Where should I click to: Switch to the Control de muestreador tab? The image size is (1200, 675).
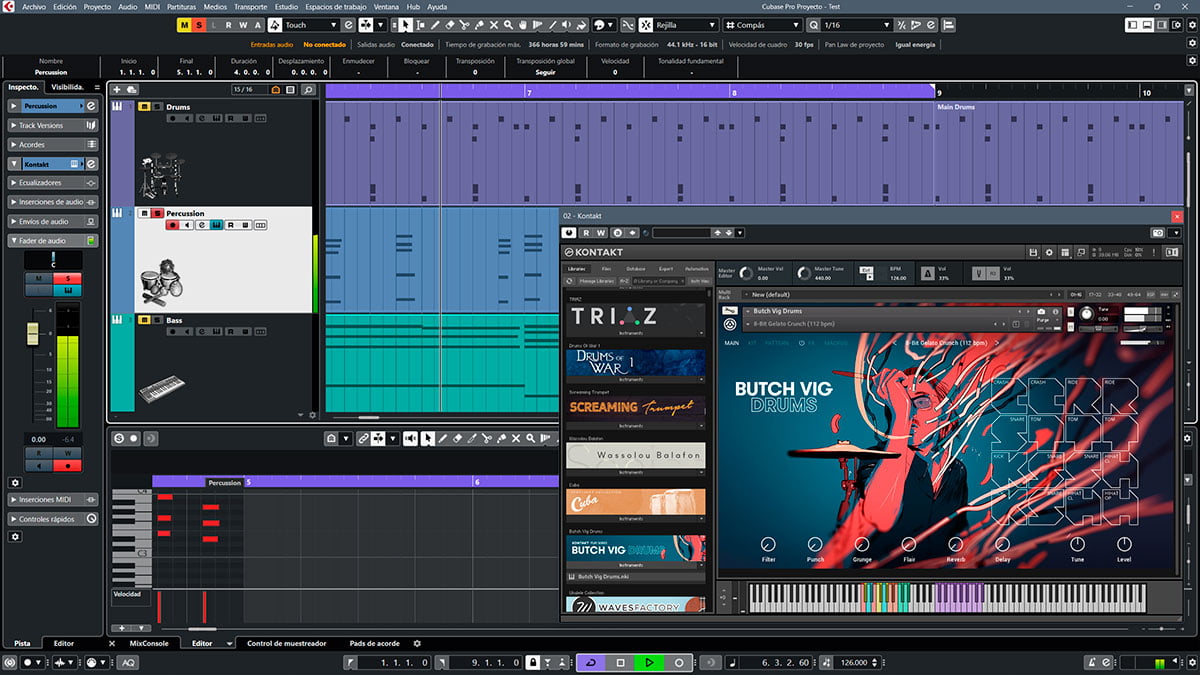[286, 643]
